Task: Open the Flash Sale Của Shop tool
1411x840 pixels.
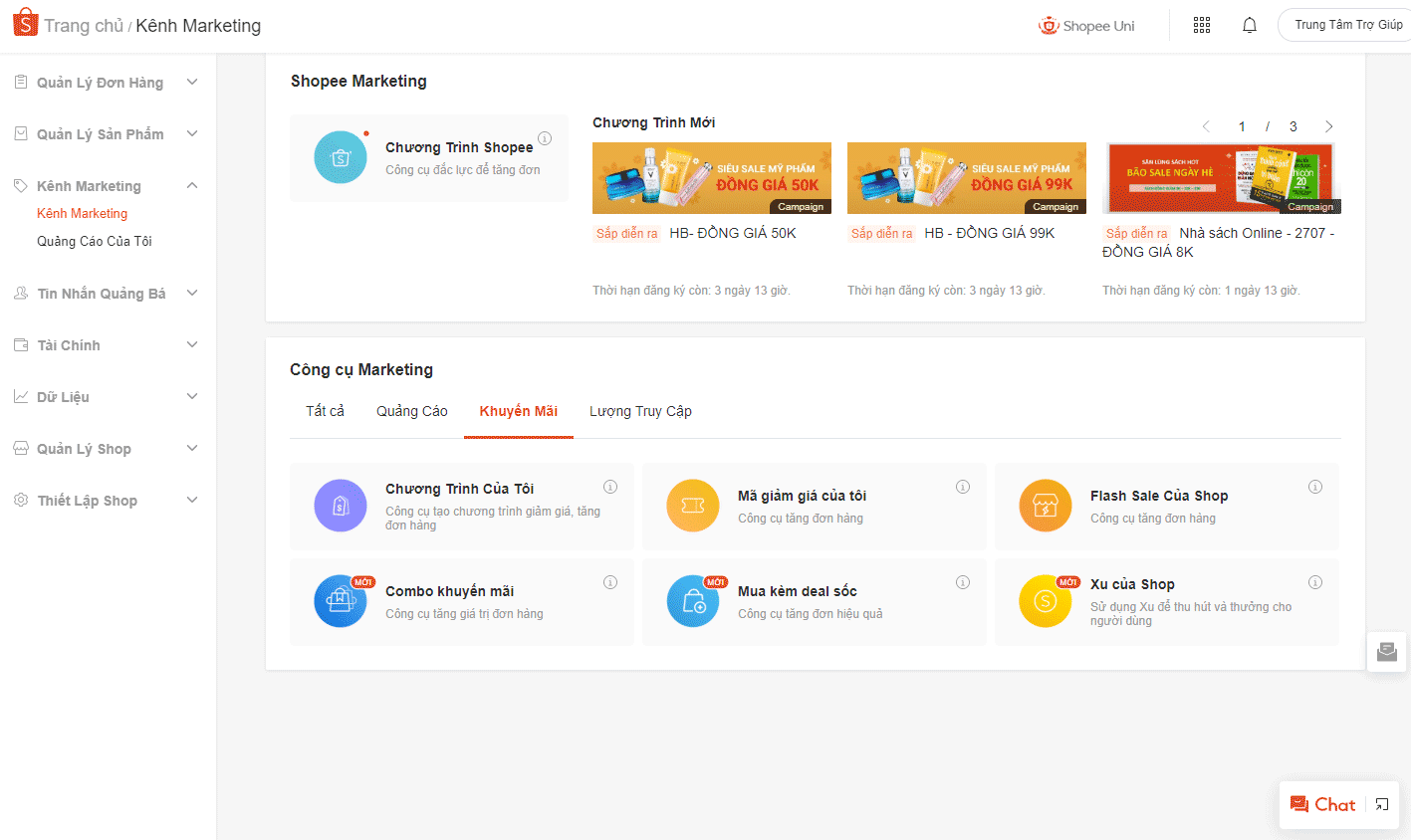Action: [x=1167, y=506]
